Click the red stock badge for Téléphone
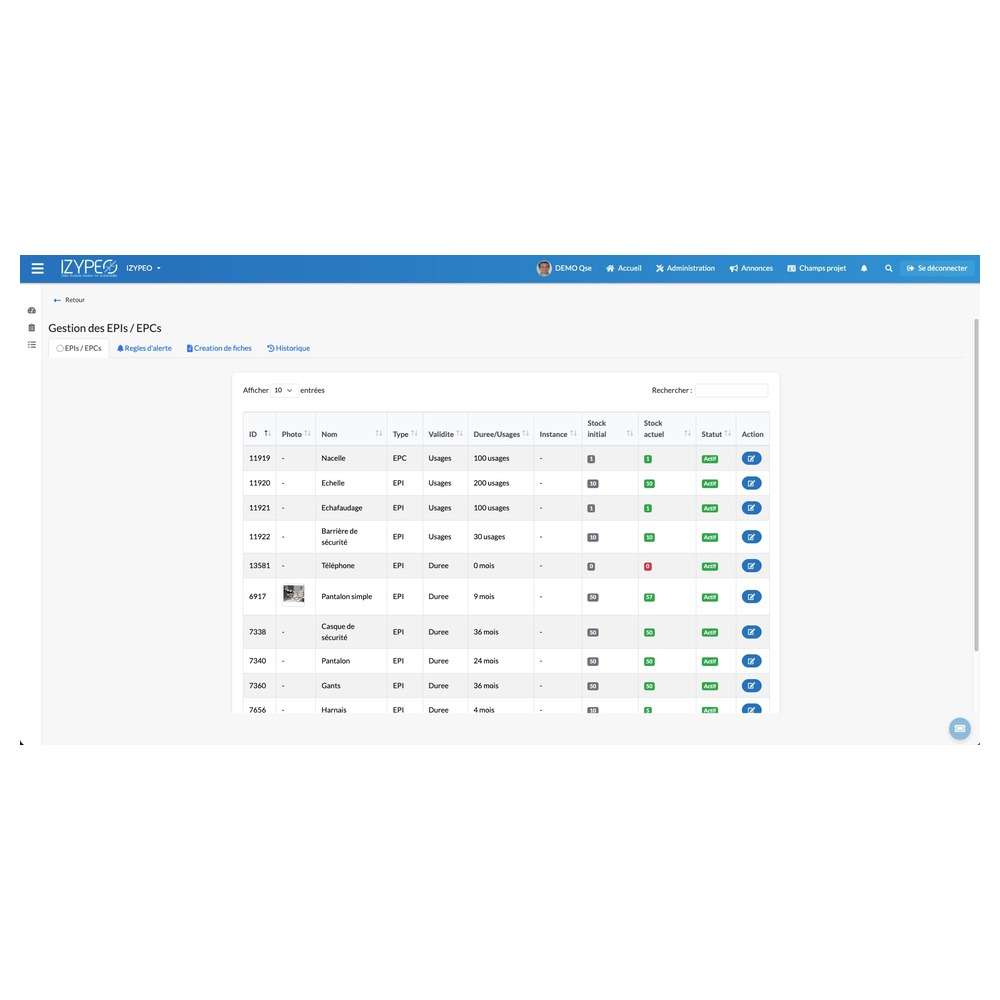 [x=648, y=566]
